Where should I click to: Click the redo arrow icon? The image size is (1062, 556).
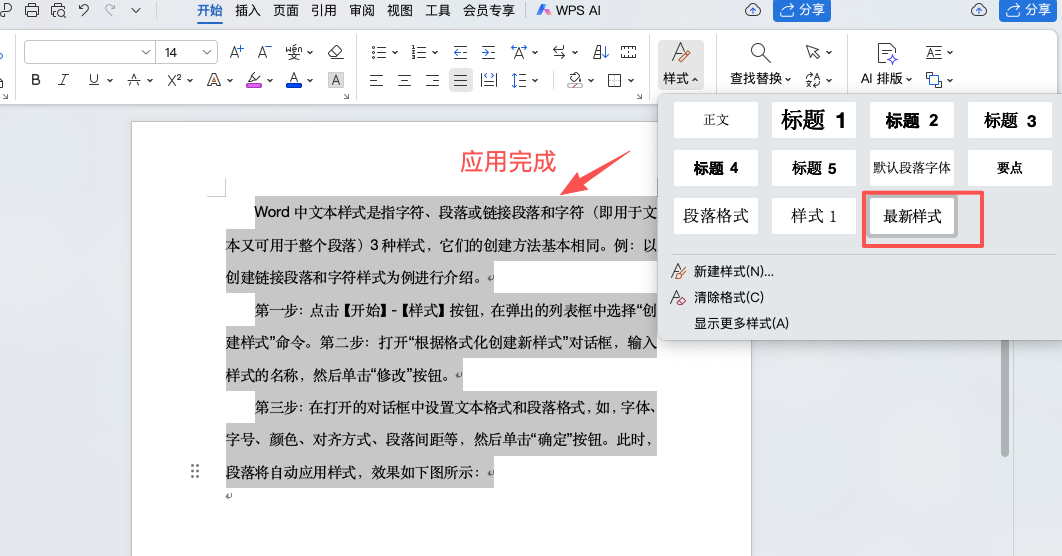tap(110, 10)
